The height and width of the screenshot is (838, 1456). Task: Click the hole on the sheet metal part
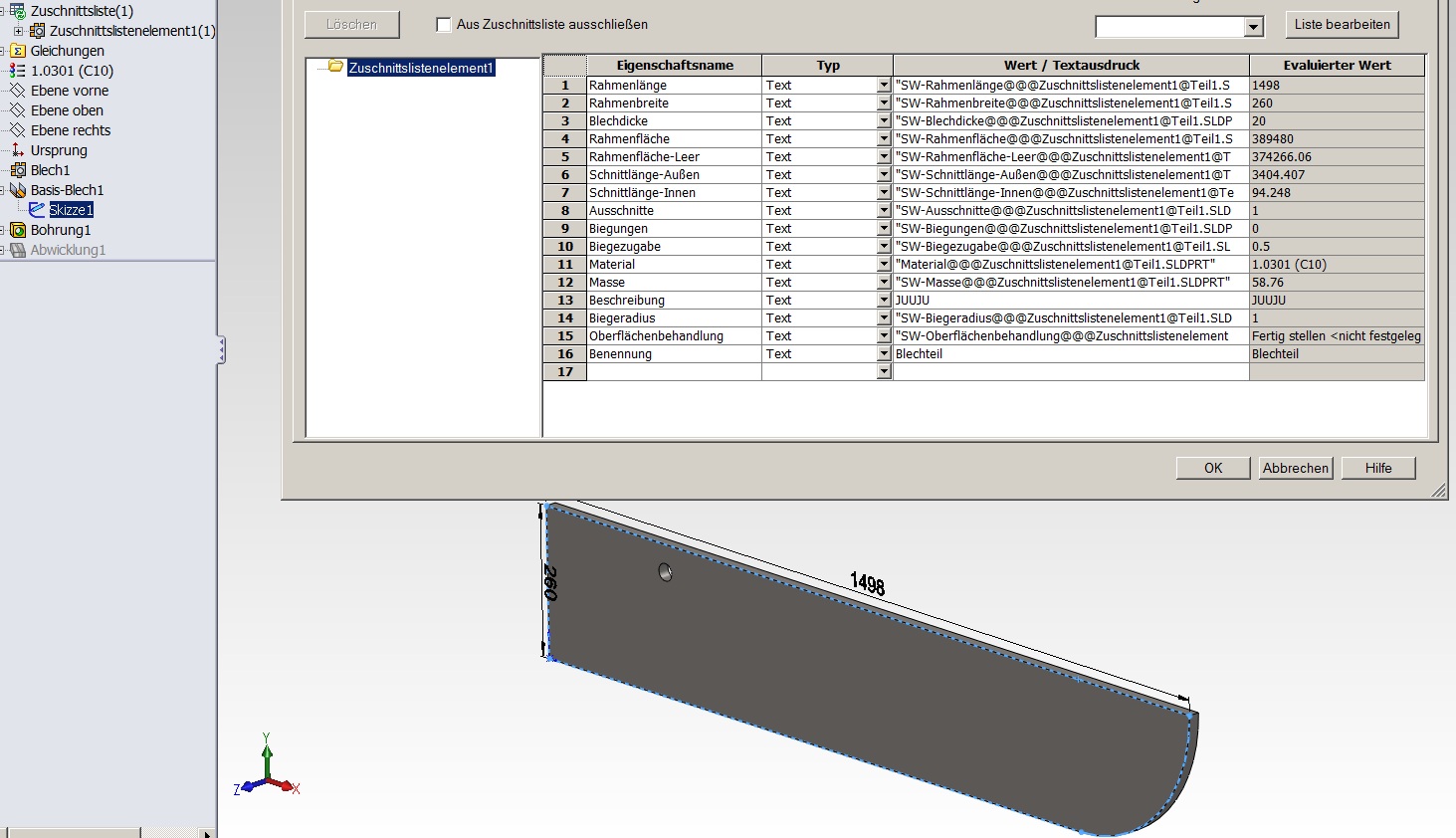665,572
